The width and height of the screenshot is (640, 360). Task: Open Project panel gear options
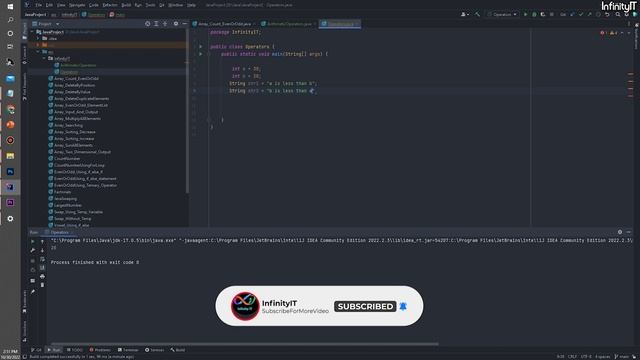tap(176, 24)
